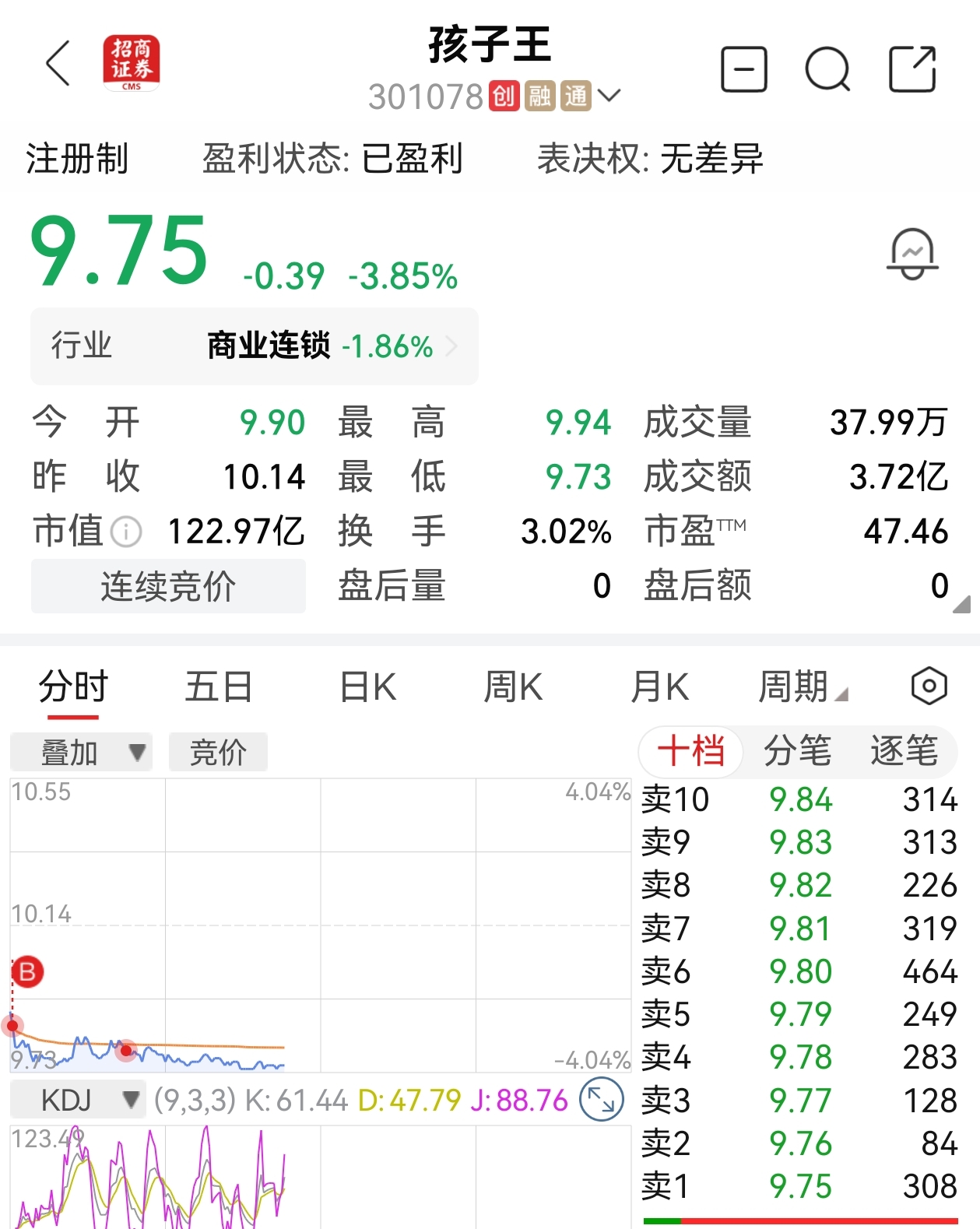This screenshot has width=980, height=1229.
Task: Switch to the 周K tab
Action: [x=513, y=687]
